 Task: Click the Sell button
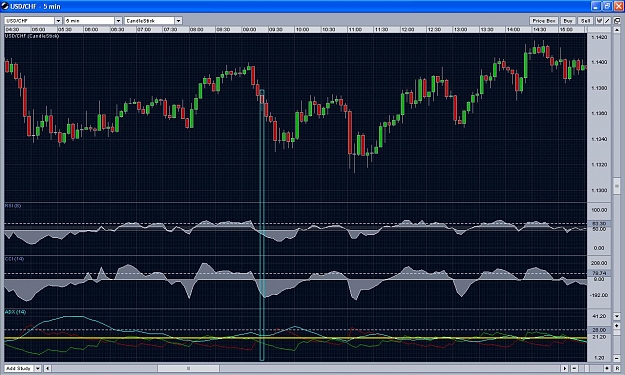[586, 21]
